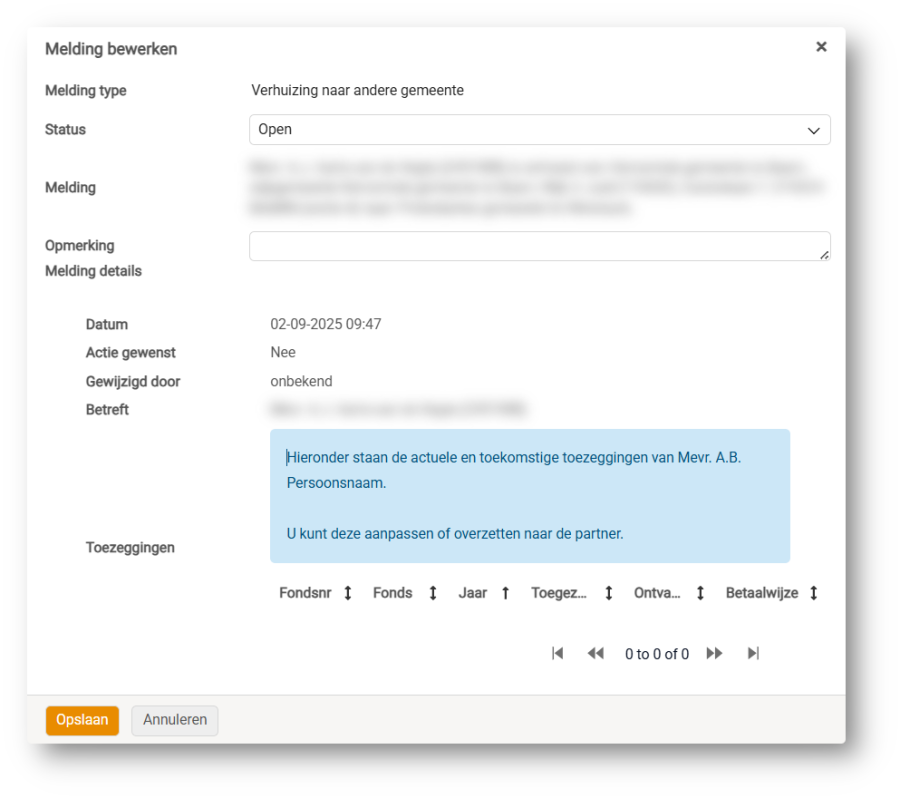Click the blue toezeggingen information box

529,496
